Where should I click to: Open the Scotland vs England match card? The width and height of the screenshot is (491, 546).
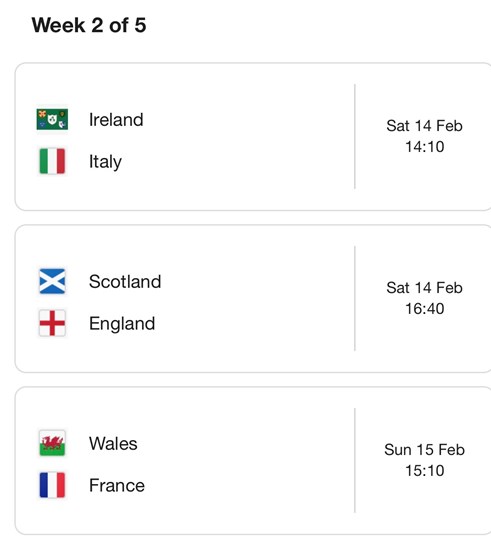(x=253, y=299)
